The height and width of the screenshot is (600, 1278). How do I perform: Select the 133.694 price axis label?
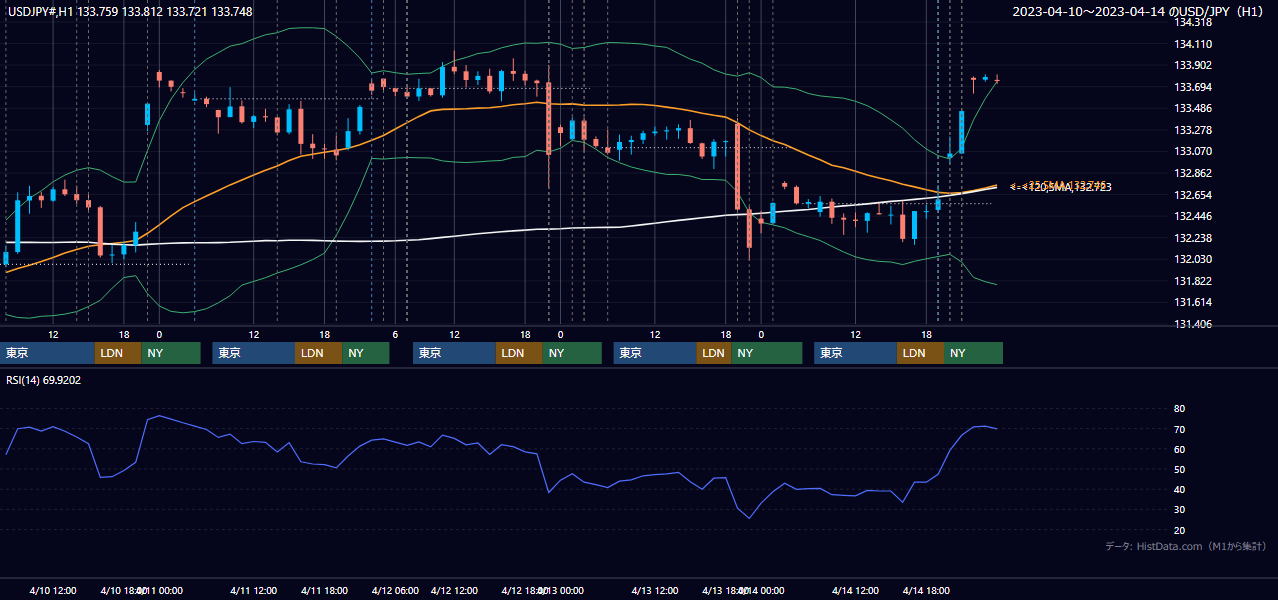1194,87
